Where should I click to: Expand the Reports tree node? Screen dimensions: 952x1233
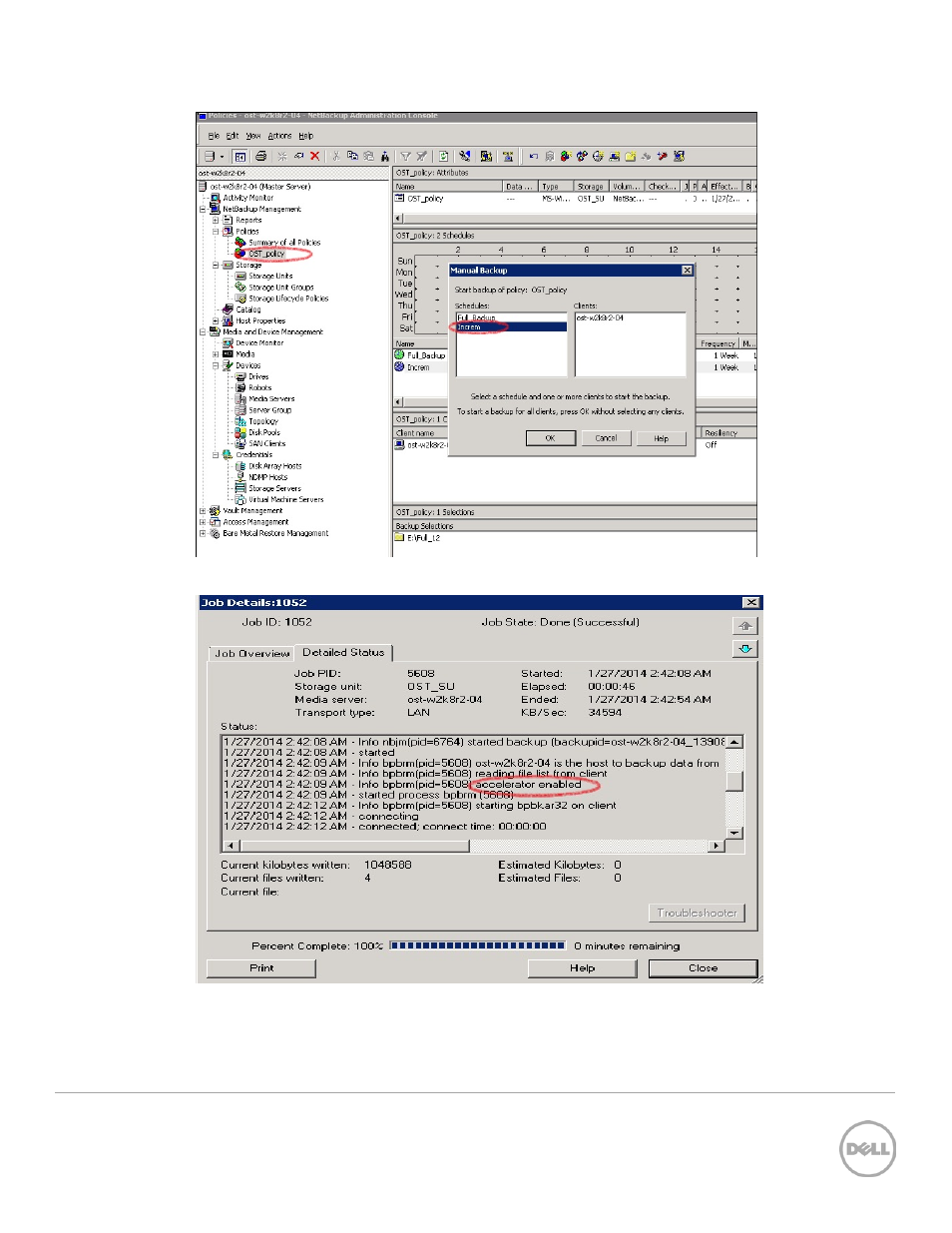pyautogui.click(x=216, y=221)
